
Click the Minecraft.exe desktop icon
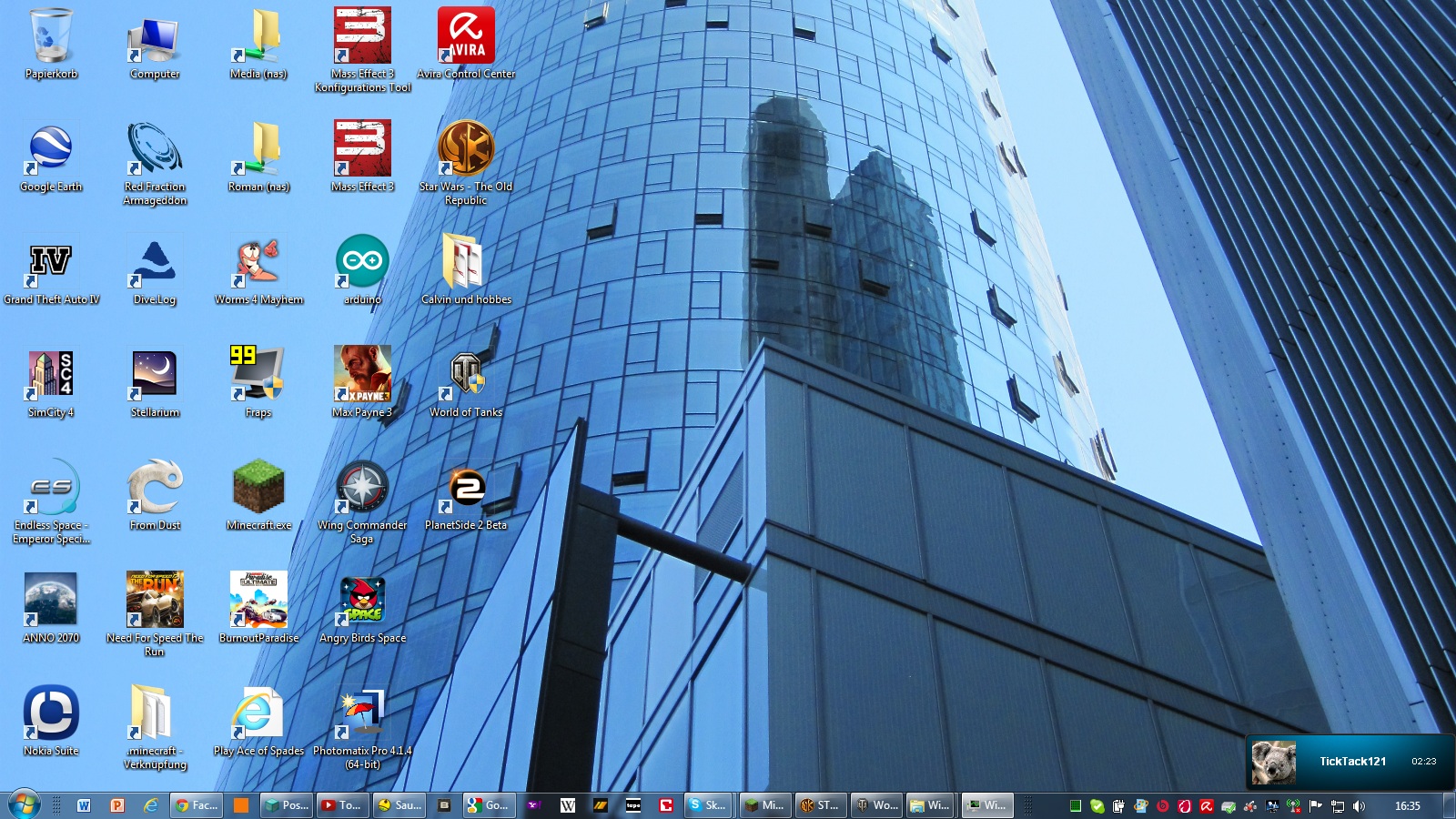(258, 489)
